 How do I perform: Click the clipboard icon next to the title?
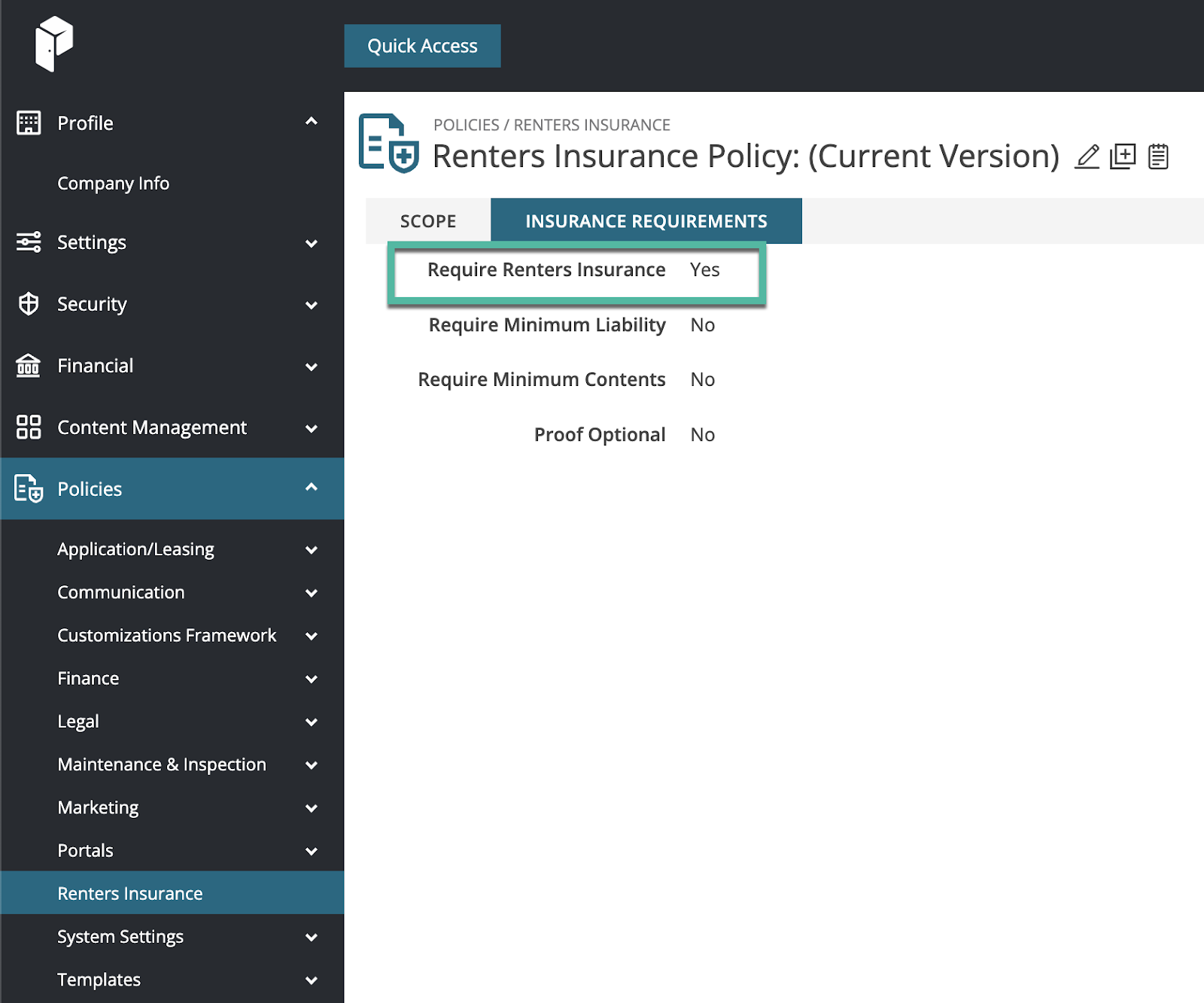click(x=1159, y=157)
